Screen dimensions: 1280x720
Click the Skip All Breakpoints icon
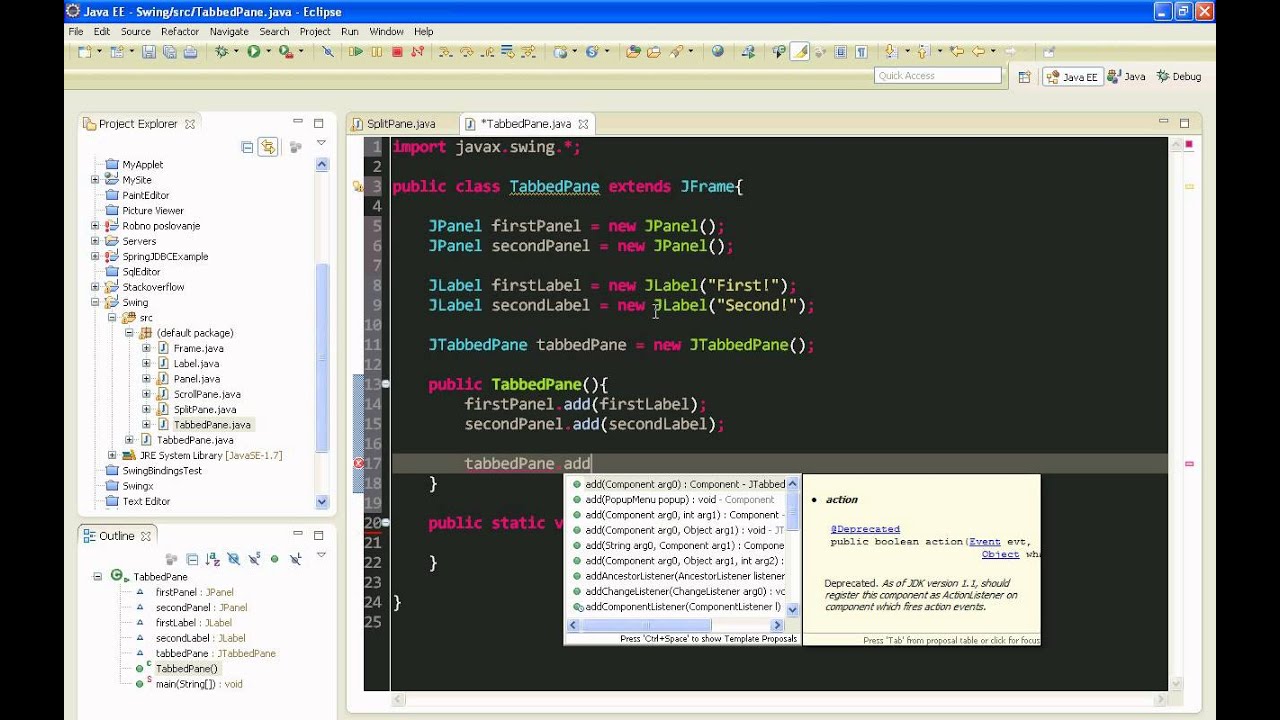coord(328,52)
